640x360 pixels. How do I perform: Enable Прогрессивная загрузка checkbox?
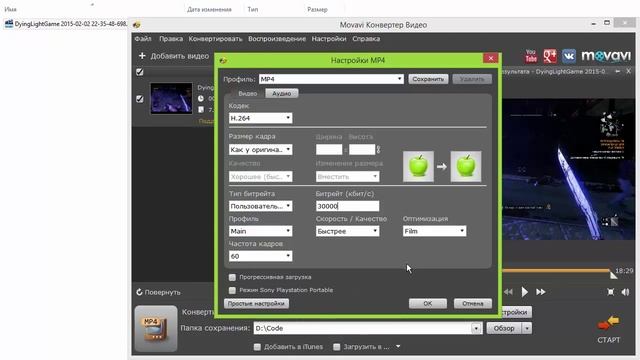(x=232, y=278)
